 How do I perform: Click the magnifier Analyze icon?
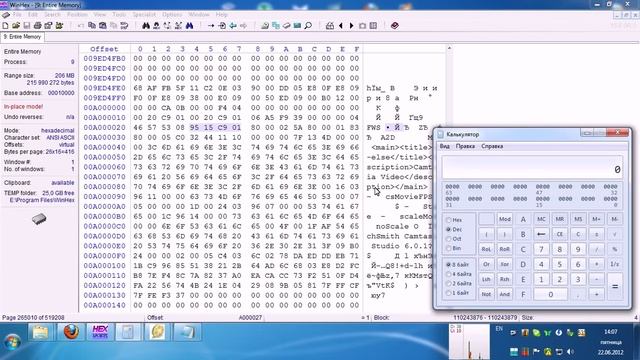pos(309,26)
